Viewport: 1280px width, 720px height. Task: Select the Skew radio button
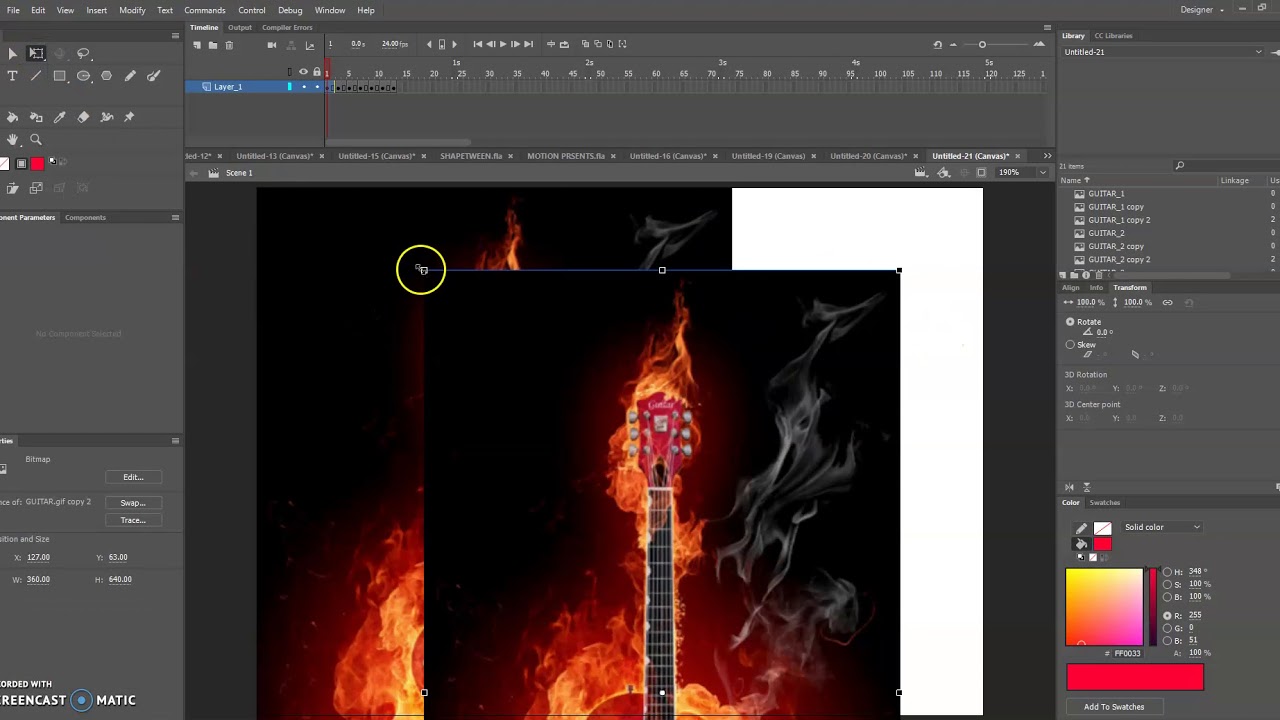(x=1070, y=345)
